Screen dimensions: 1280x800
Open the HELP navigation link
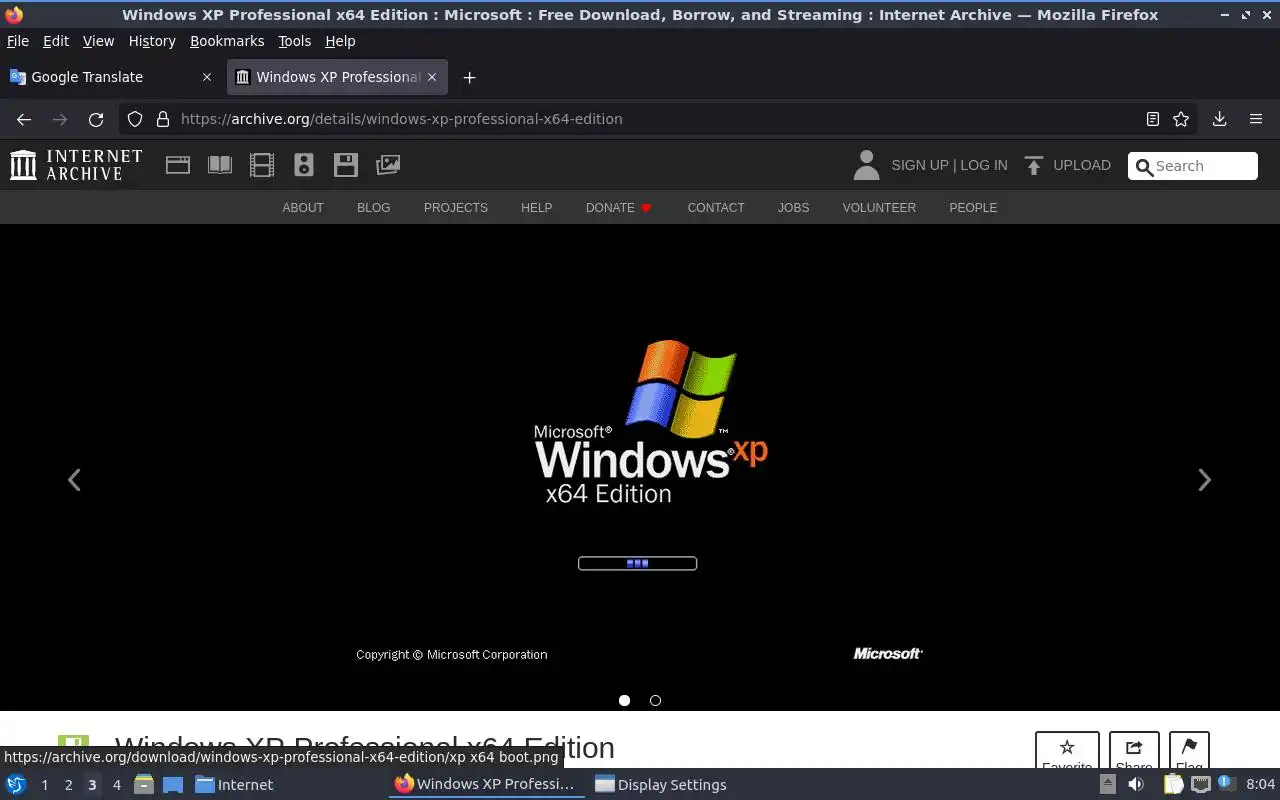pyautogui.click(x=536, y=208)
